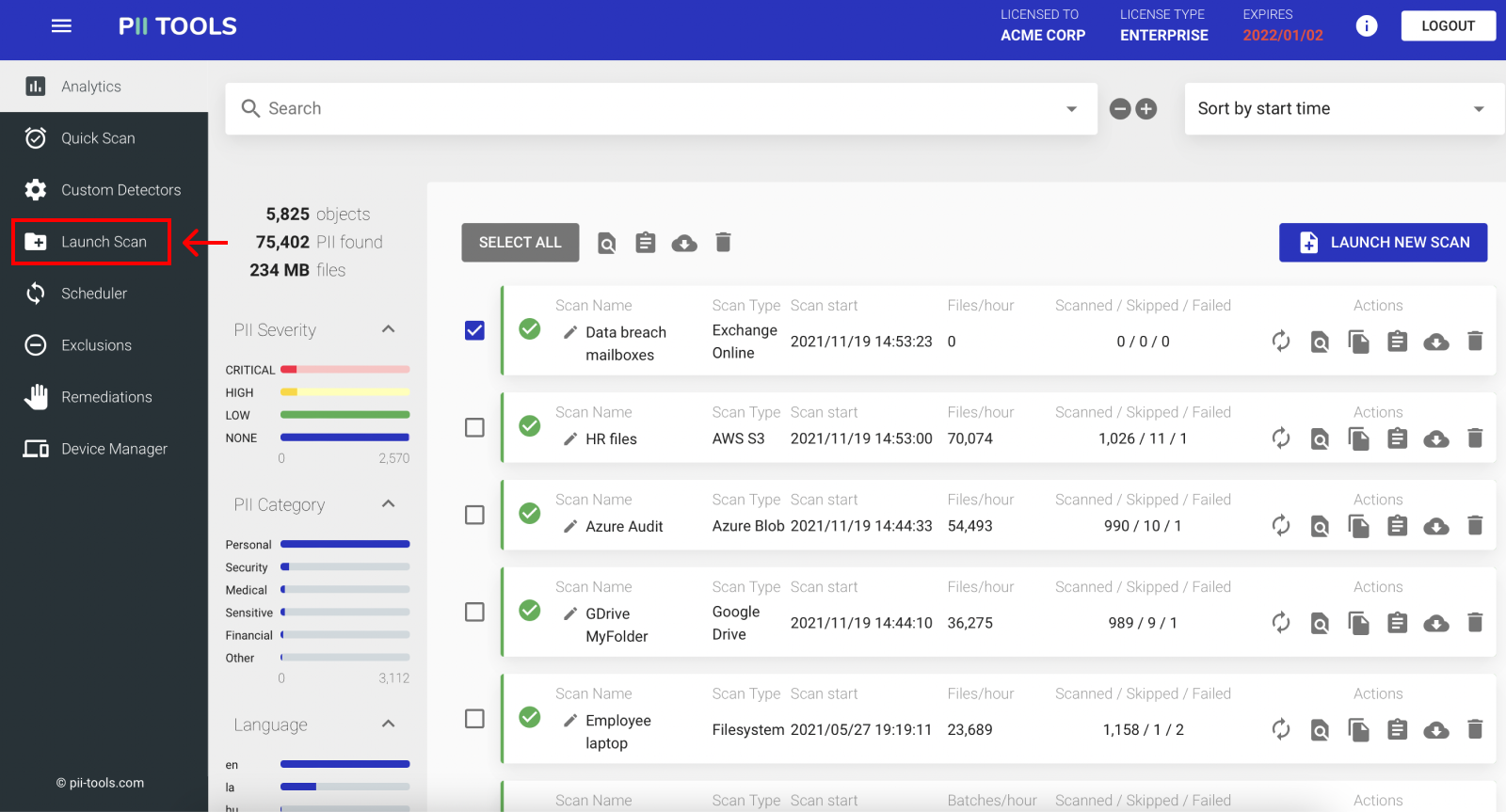
Task: Open the Scheduler page
Action: tap(104, 294)
